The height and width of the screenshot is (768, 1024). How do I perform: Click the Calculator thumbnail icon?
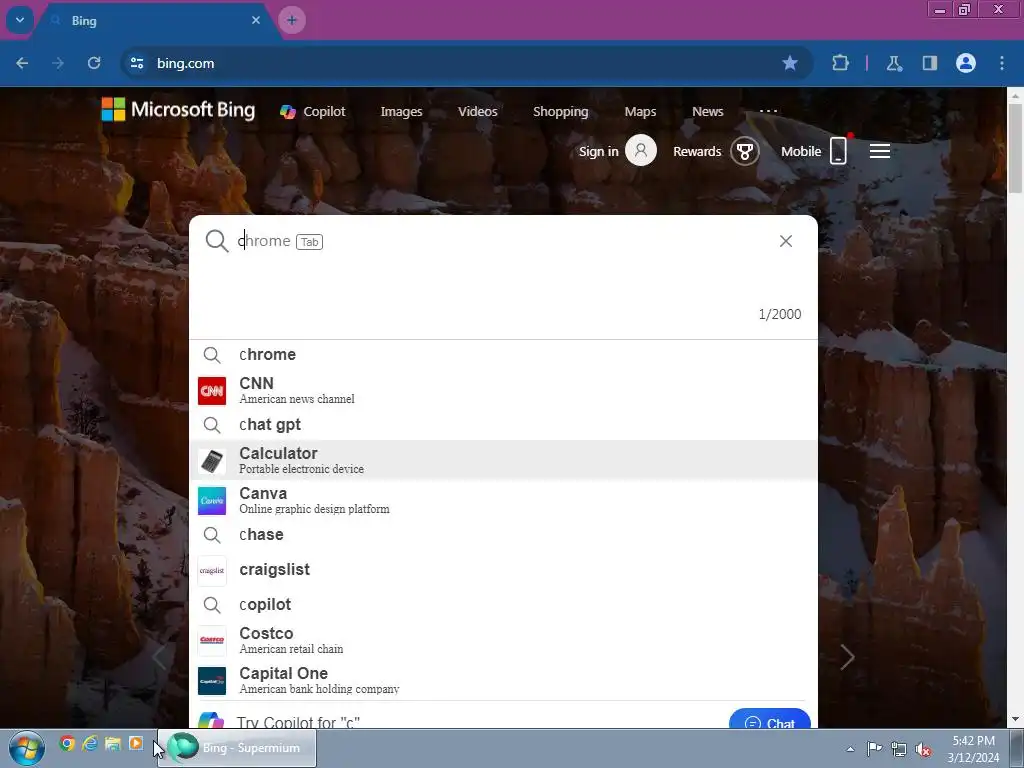(x=212, y=460)
